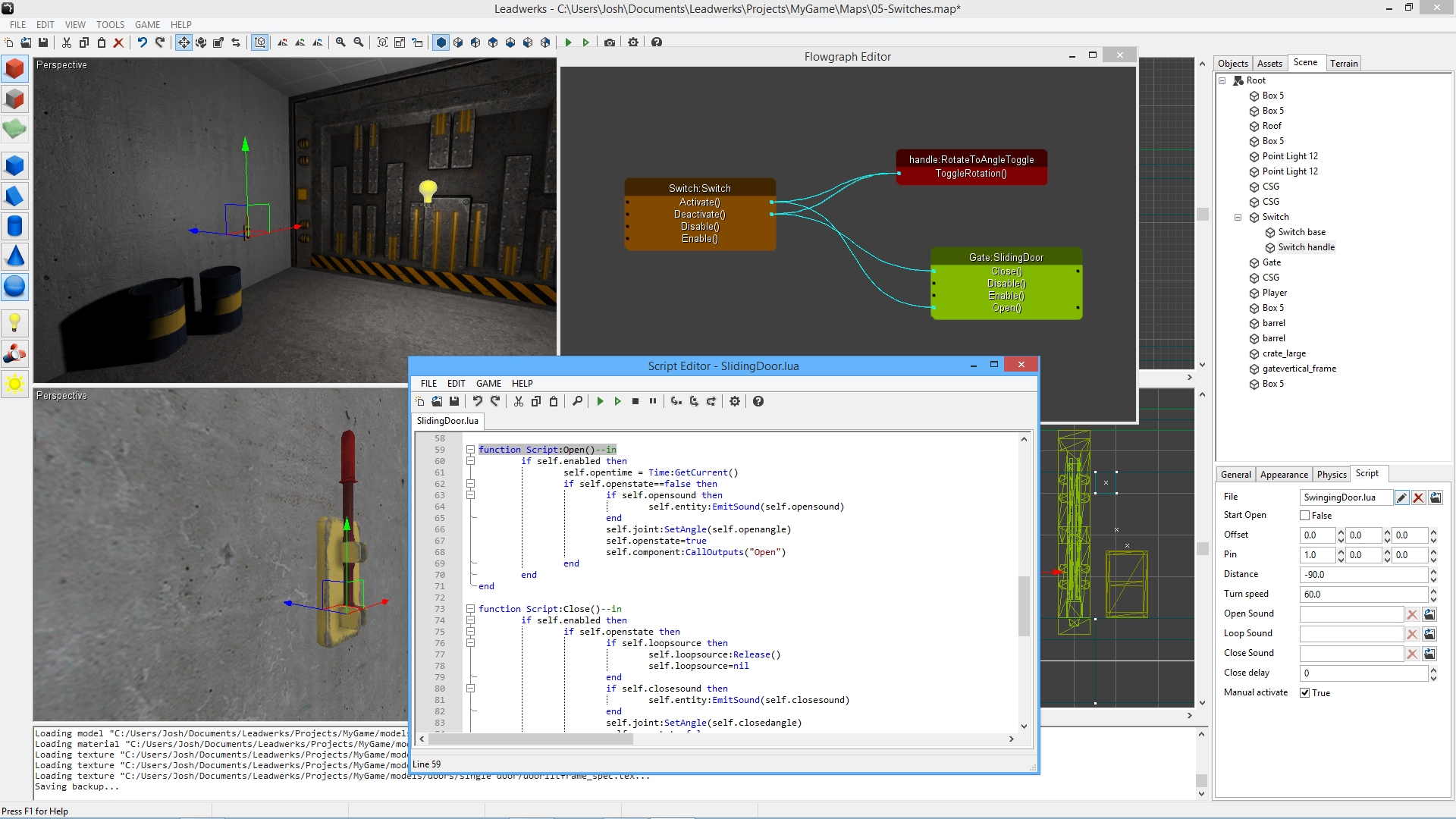Pause the script with the pause icon
Screen dimensions: 1456x819
[653, 401]
